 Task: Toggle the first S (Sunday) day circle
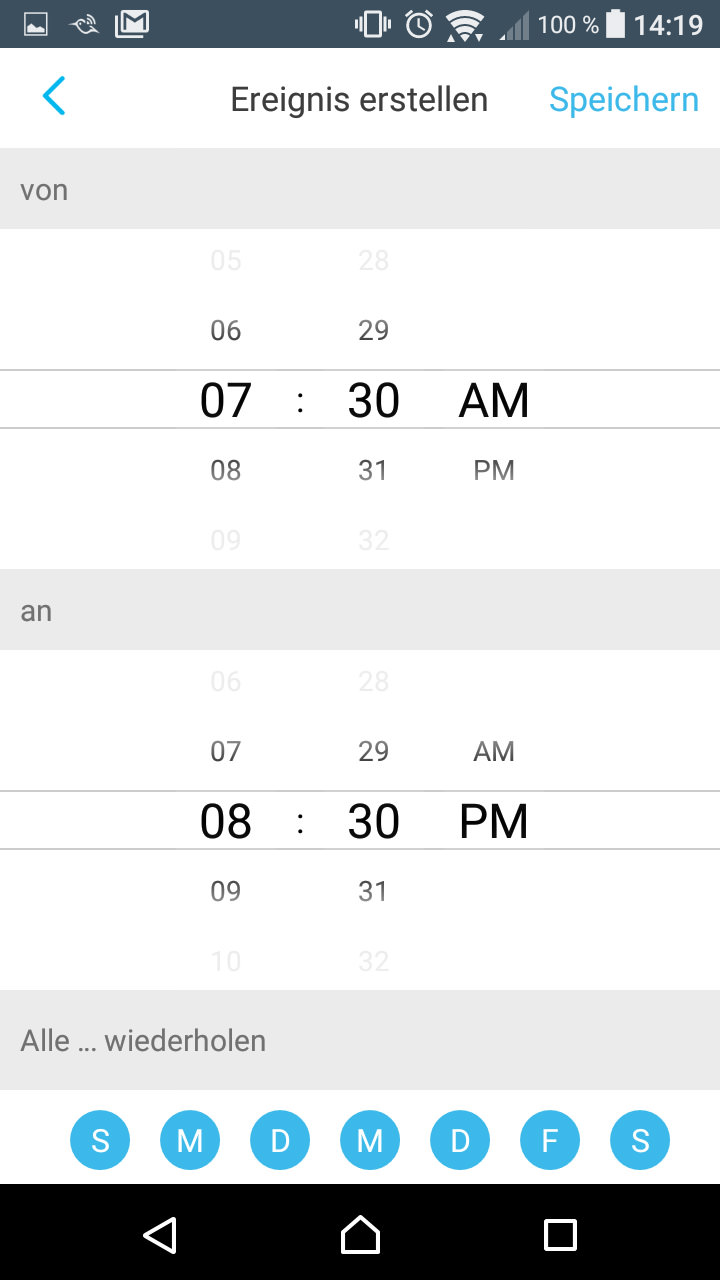pos(100,1140)
